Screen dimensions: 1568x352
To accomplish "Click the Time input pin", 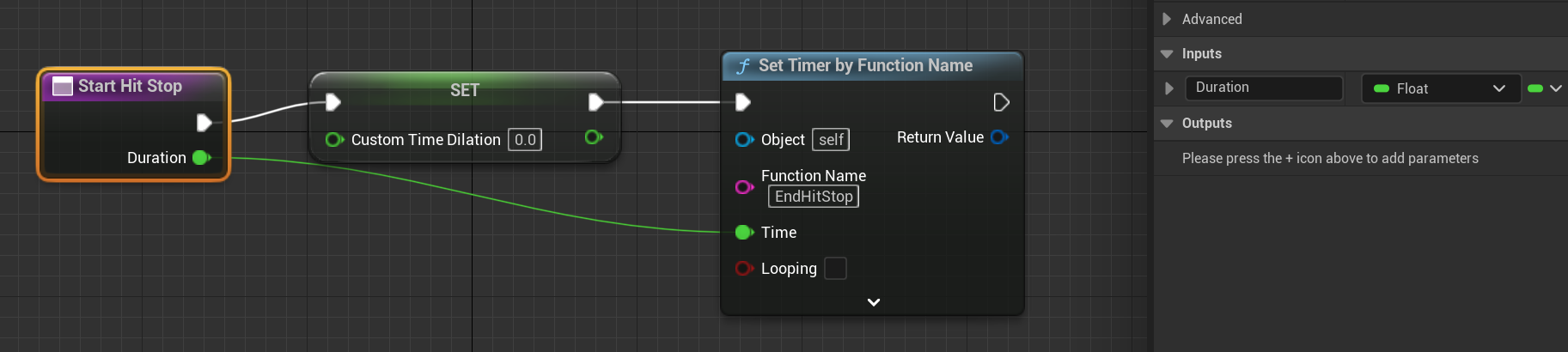I will [x=744, y=232].
